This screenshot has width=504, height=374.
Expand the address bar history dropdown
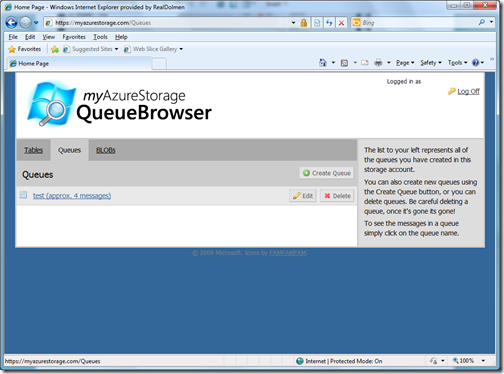(293, 23)
